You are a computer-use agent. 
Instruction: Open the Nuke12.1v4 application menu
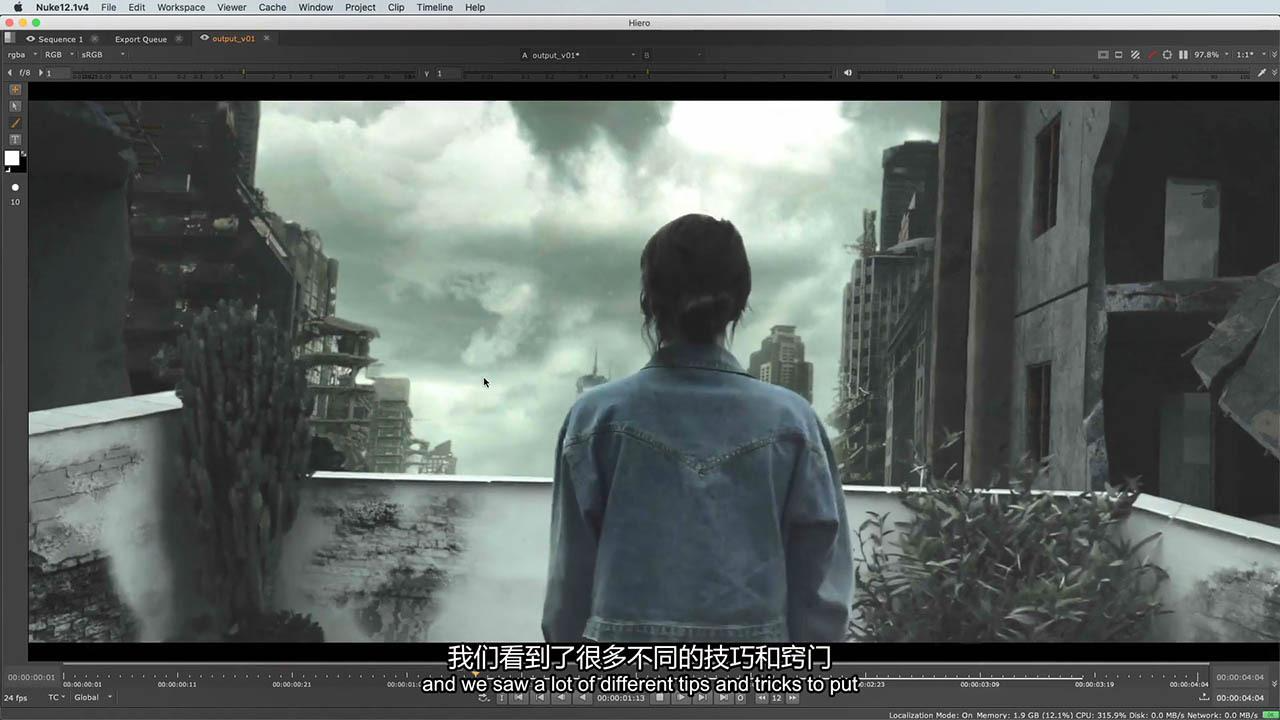[62, 7]
